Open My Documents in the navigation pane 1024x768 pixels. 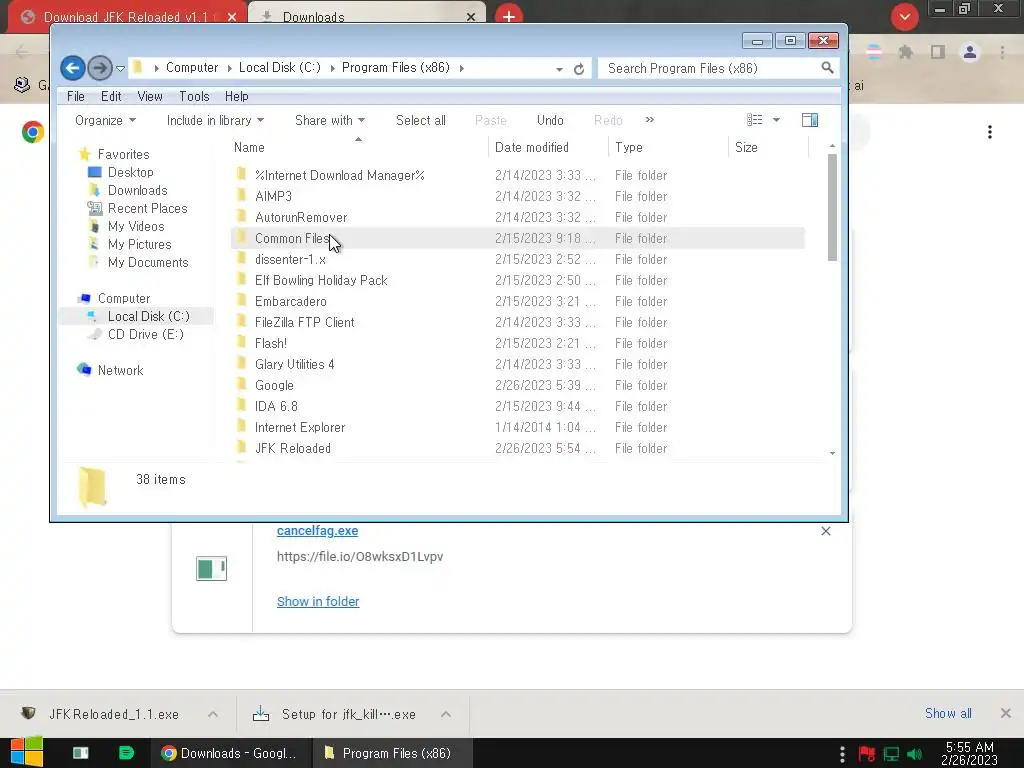coord(148,263)
